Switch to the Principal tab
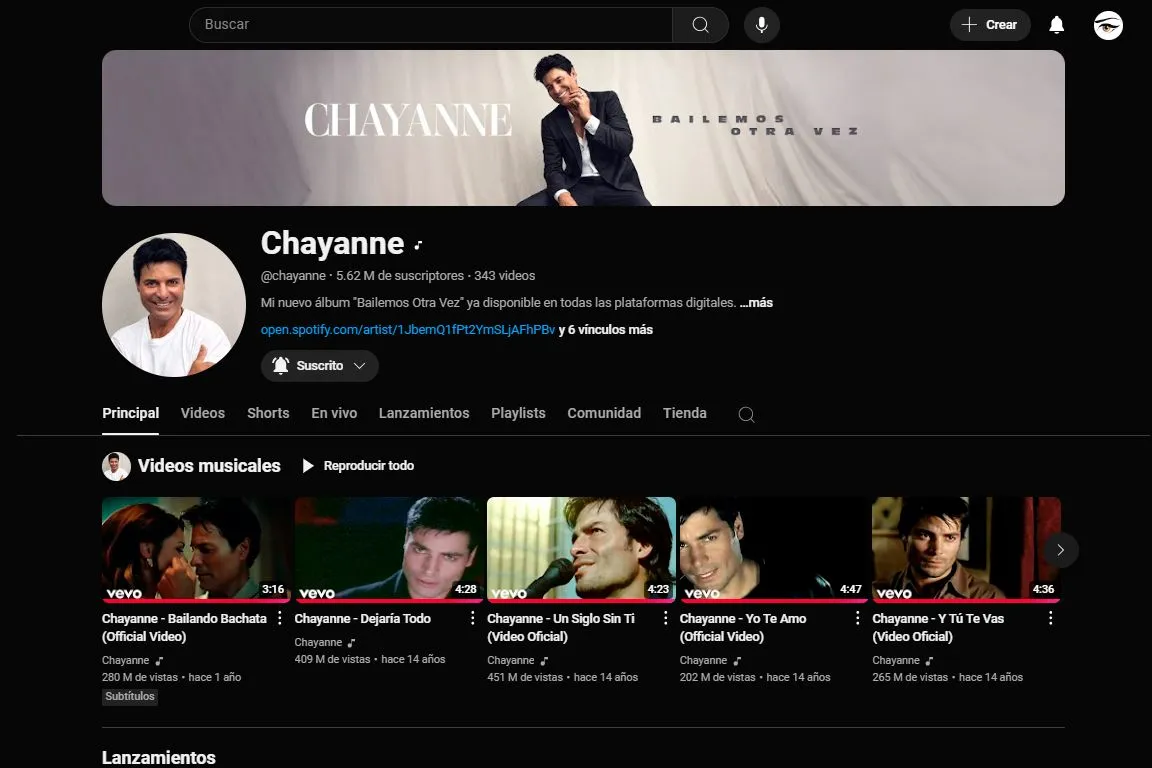The width and height of the screenshot is (1152, 768). point(130,413)
